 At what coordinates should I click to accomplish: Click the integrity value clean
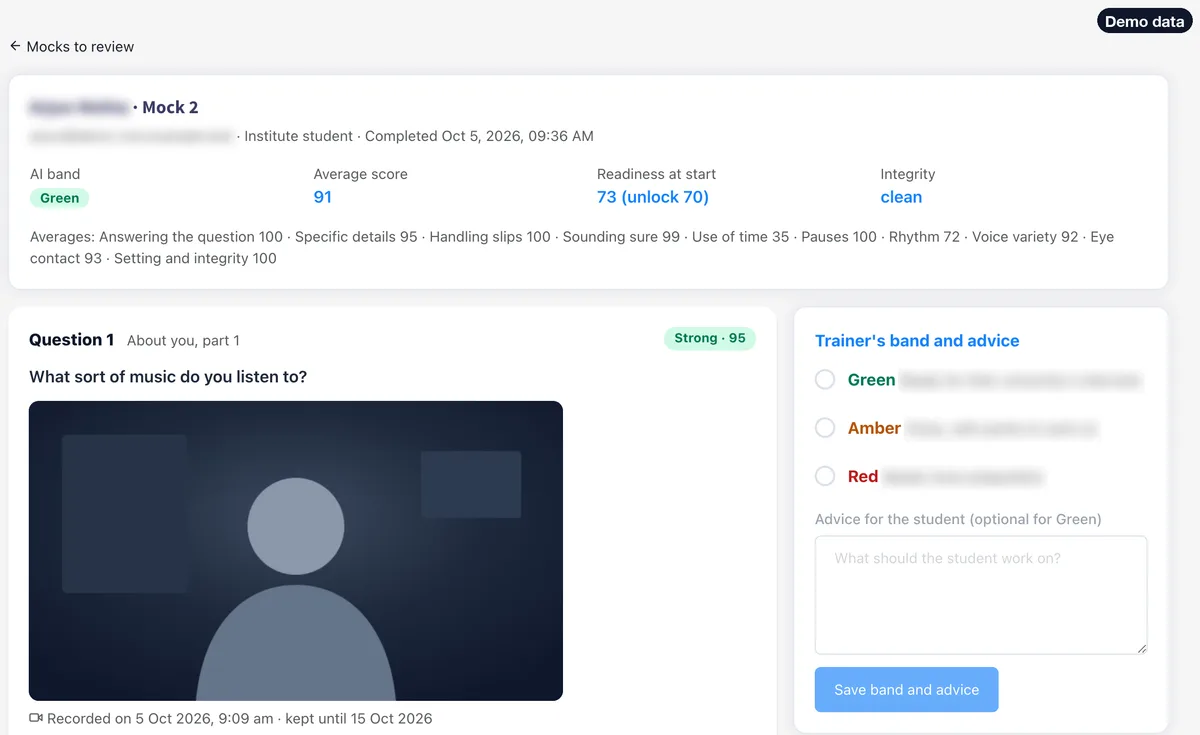pyautogui.click(x=901, y=197)
